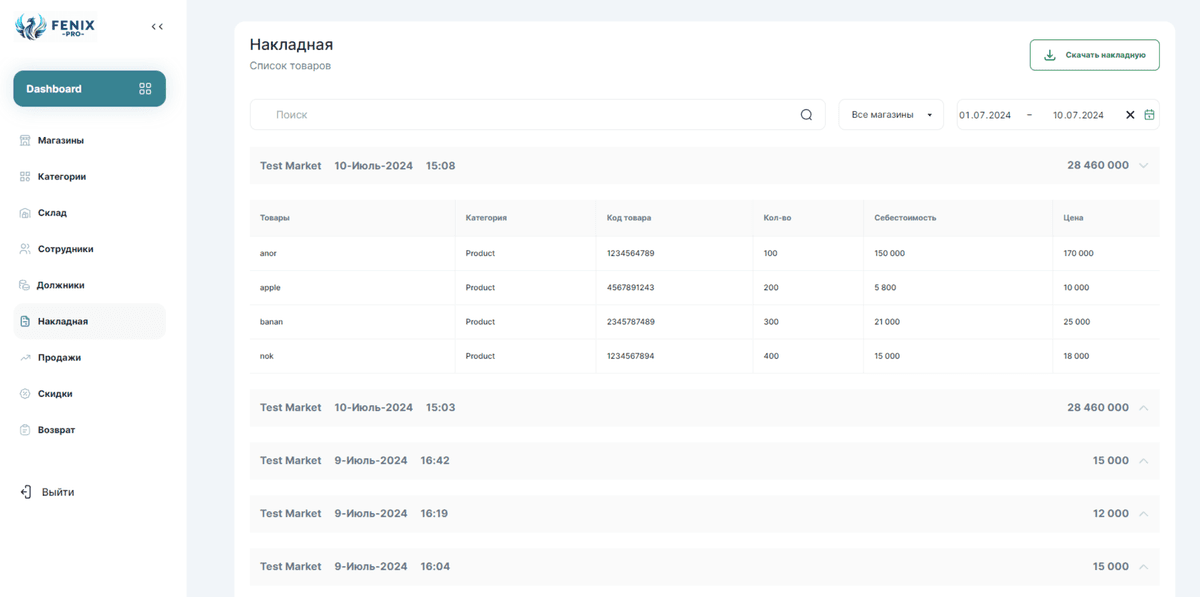Expand the 9-Июль-2024 16:19 invoice chevron
1200x597 pixels.
pos(1144,514)
